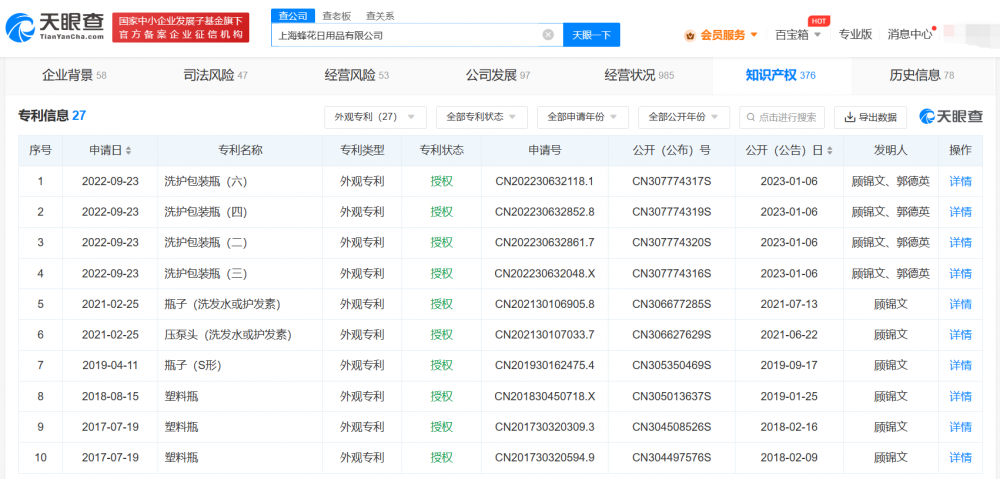Switch to the 企业背景 tab
Image resolution: width=1000 pixels, height=479 pixels.
74,76
